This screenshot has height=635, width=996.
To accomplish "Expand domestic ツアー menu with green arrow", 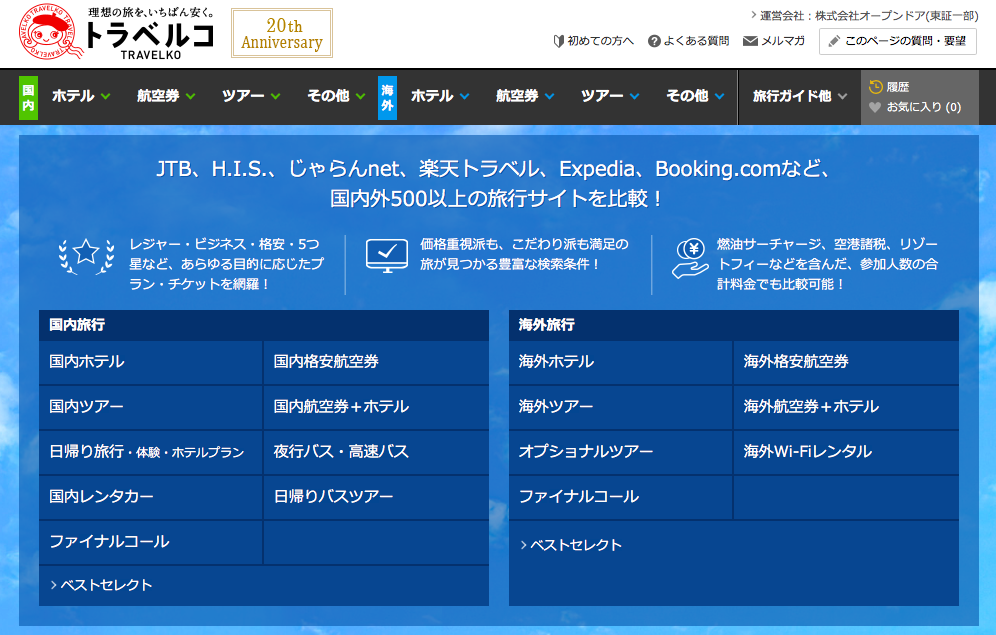I will click(x=251, y=96).
